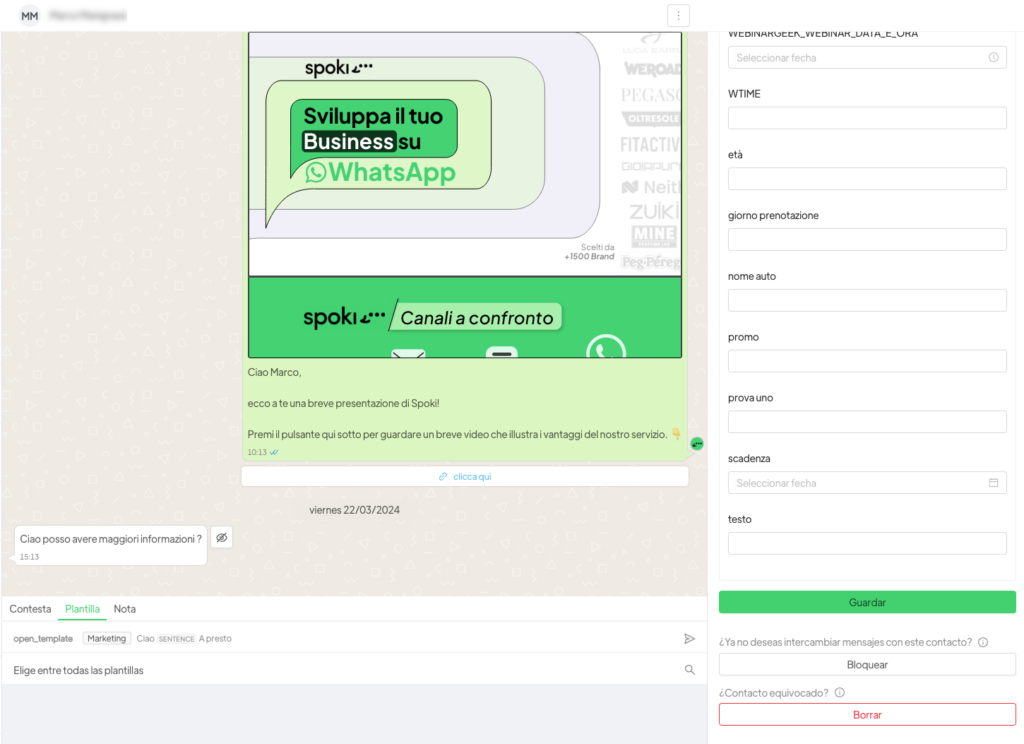Switch to the Contesta tab
The width and height of the screenshot is (1024, 744).
(30, 609)
